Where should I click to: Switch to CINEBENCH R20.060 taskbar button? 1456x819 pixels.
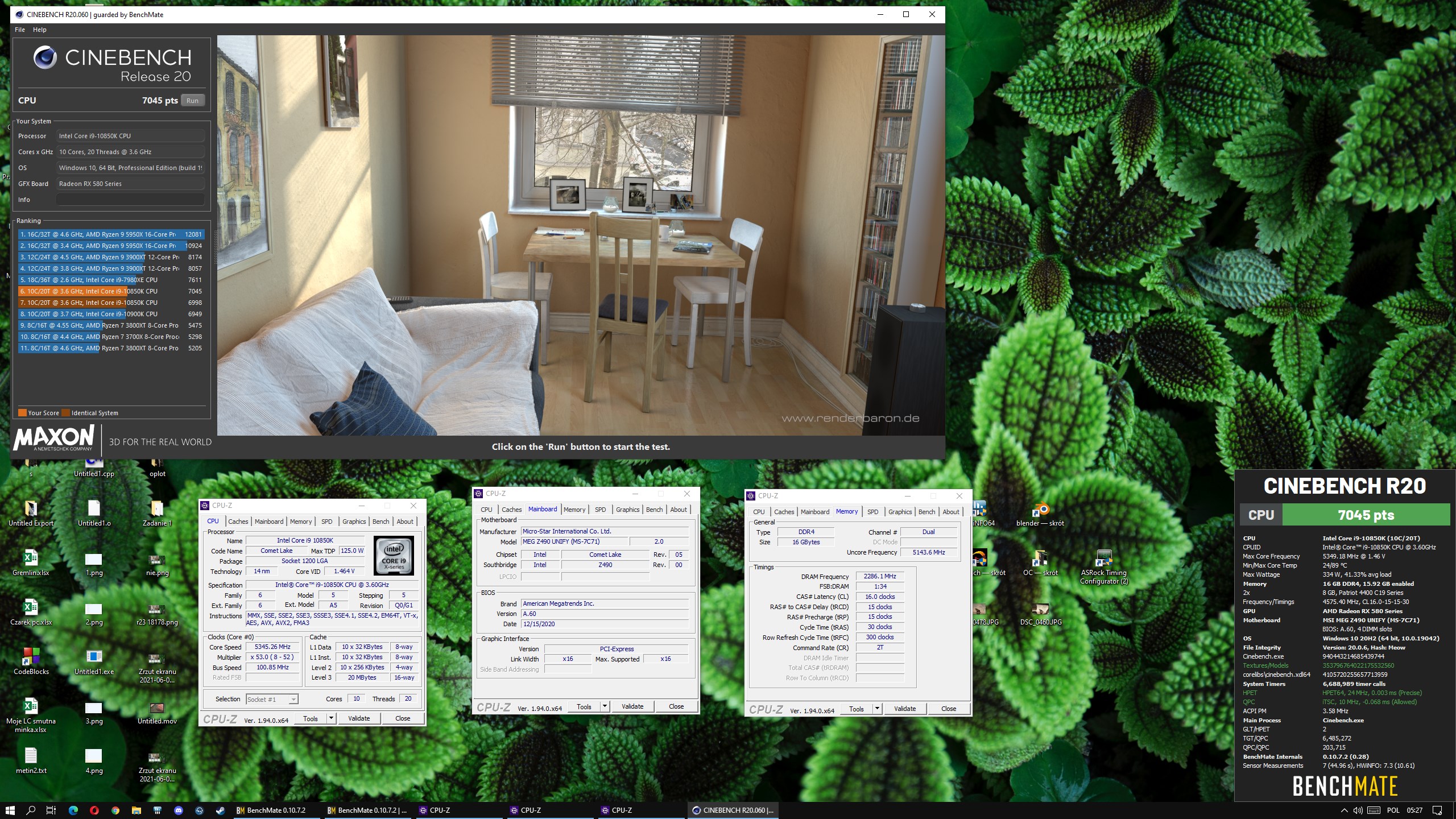pyautogui.click(x=733, y=810)
